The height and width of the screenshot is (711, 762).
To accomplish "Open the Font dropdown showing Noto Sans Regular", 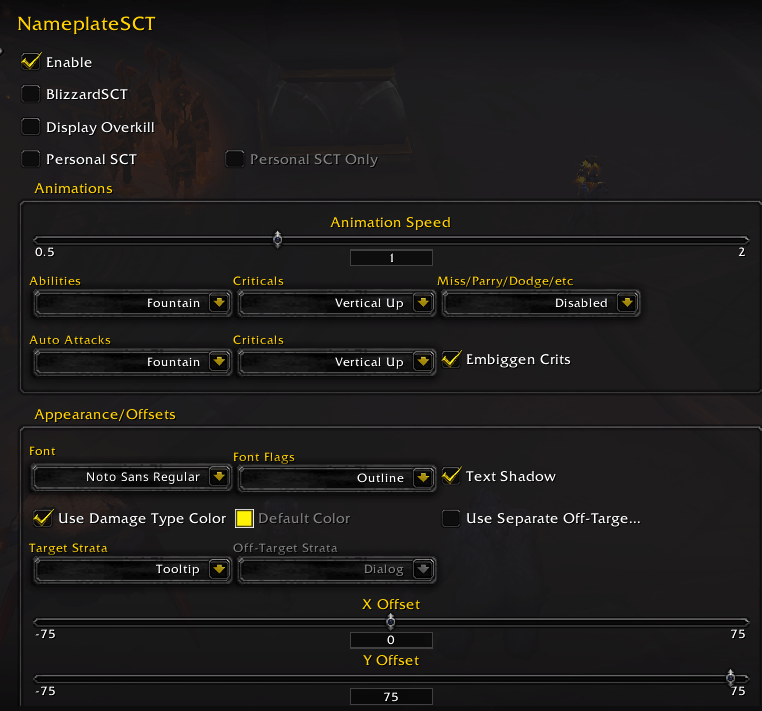I will point(219,478).
